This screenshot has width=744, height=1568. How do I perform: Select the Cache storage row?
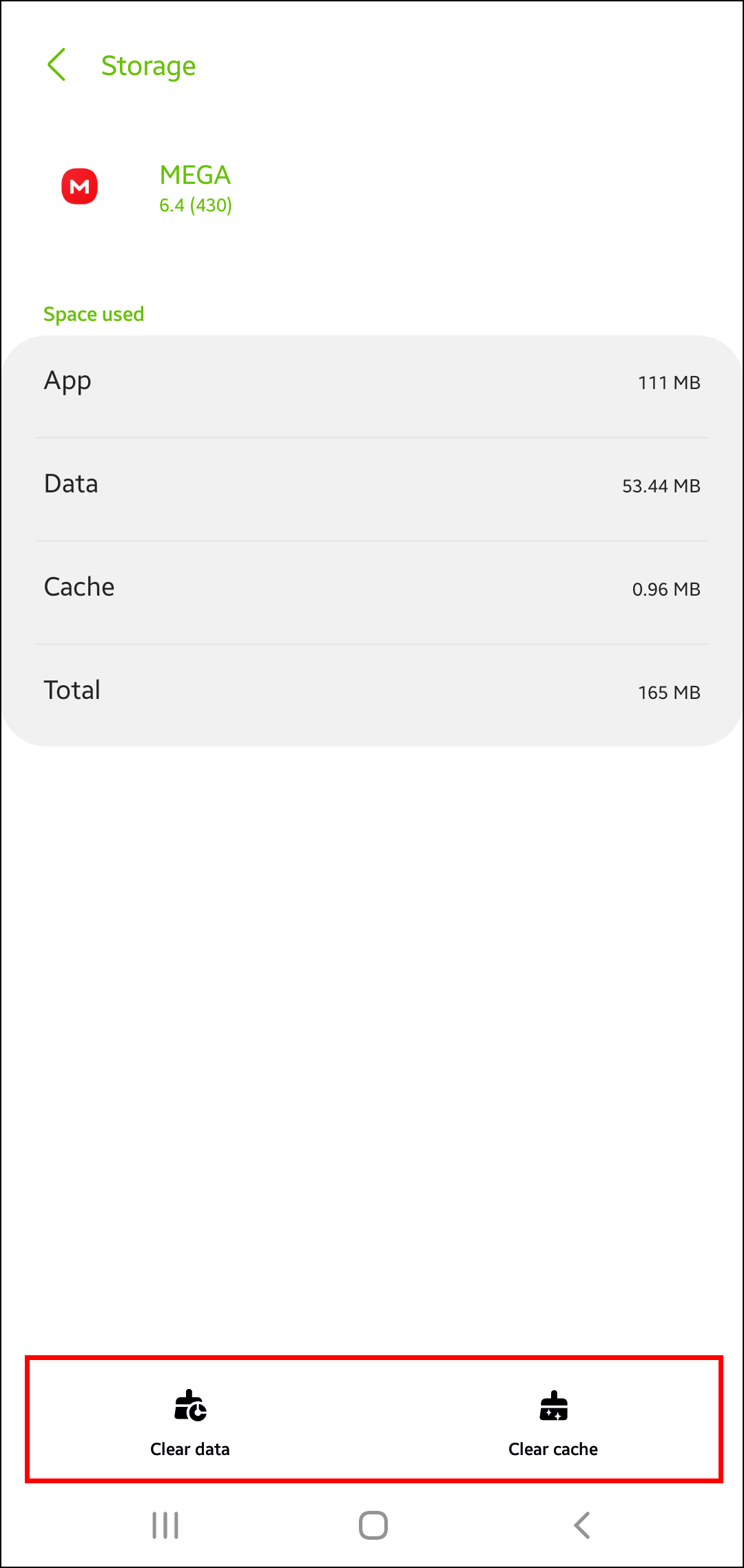pyautogui.click(x=372, y=589)
